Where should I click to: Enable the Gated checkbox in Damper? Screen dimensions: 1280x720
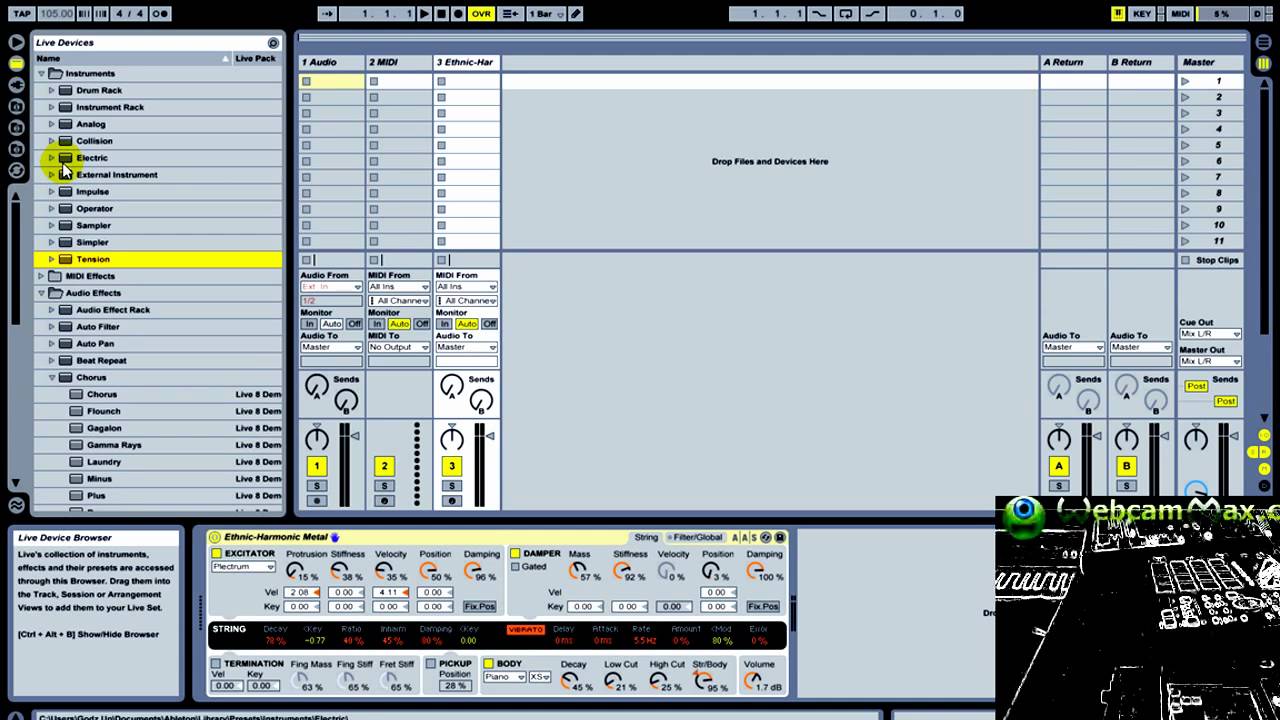(x=516, y=567)
